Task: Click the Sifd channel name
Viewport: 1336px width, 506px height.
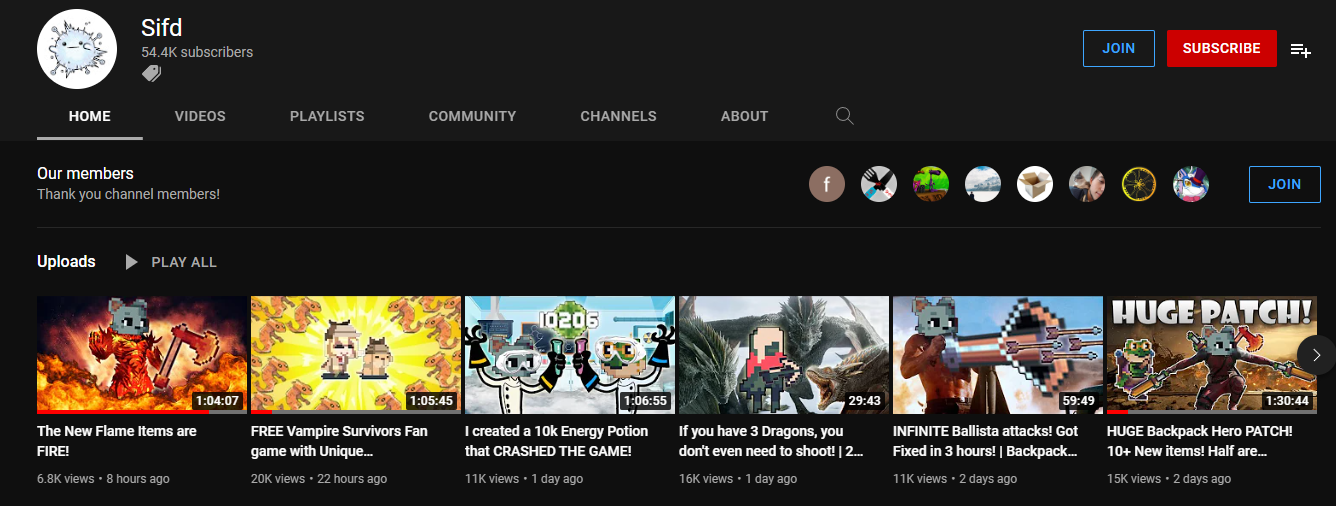Action: pos(162,26)
